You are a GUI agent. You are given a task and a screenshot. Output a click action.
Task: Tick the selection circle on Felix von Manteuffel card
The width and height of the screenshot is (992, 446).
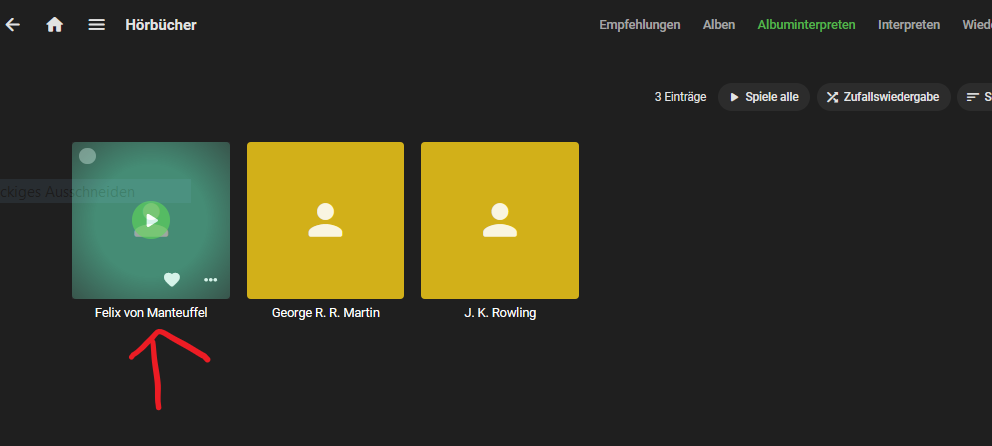point(87,156)
